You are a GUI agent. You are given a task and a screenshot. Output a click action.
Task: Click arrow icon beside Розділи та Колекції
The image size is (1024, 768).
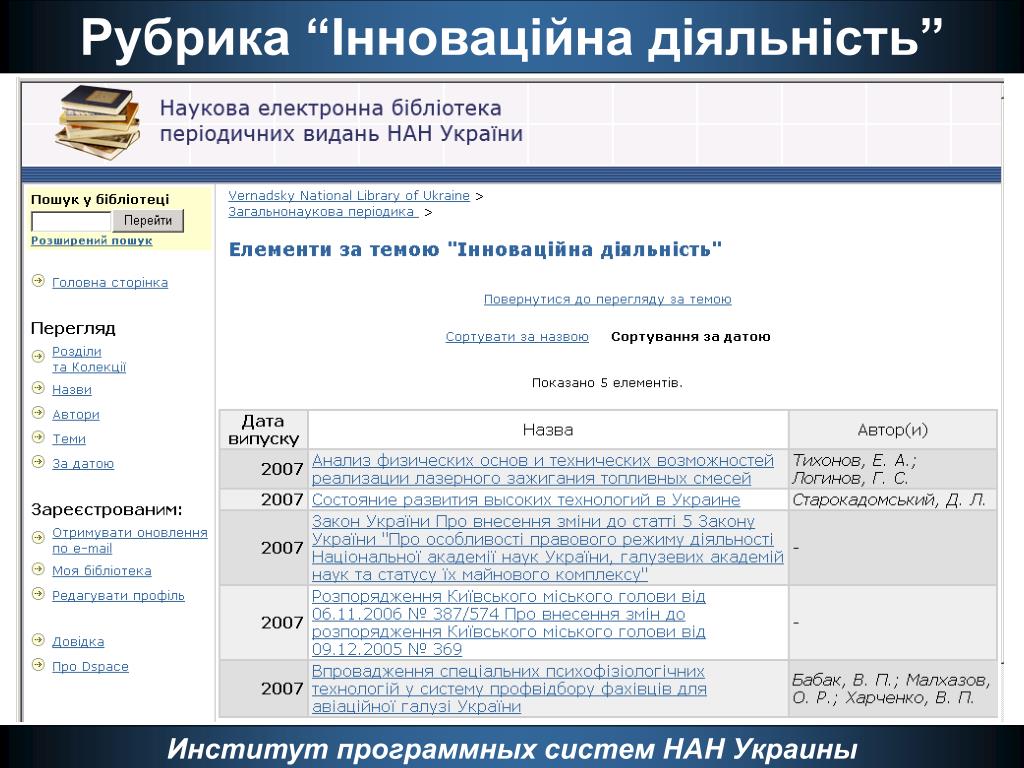[x=39, y=356]
